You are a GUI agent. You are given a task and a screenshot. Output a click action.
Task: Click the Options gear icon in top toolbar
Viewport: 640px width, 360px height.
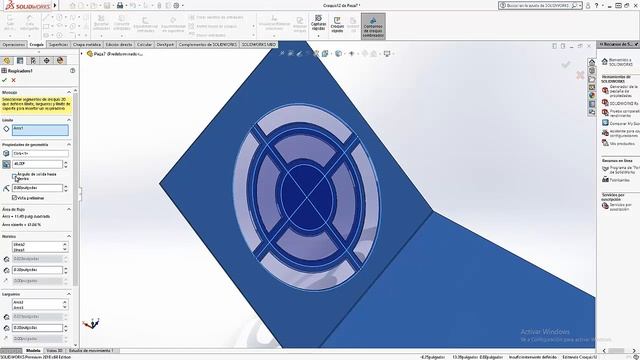176,5
